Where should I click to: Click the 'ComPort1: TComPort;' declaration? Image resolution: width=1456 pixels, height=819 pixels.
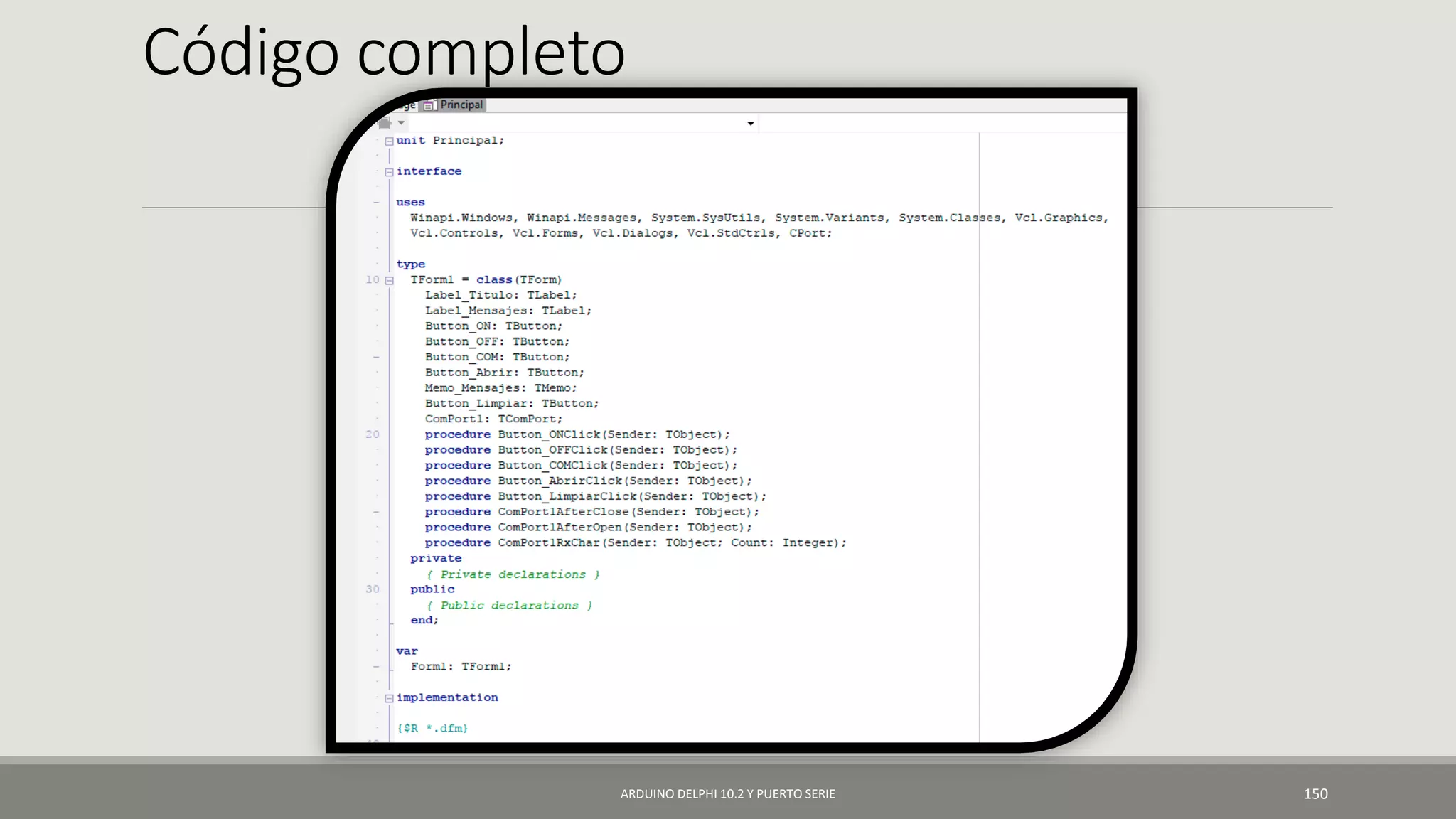click(x=493, y=419)
